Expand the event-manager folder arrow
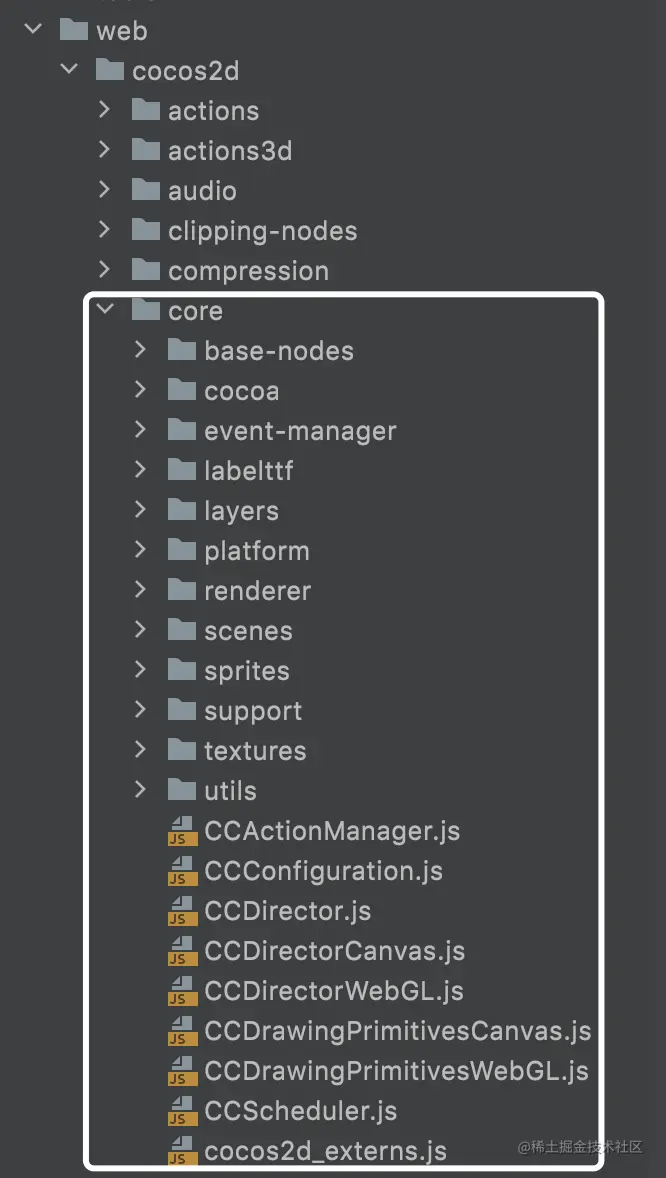 141,430
